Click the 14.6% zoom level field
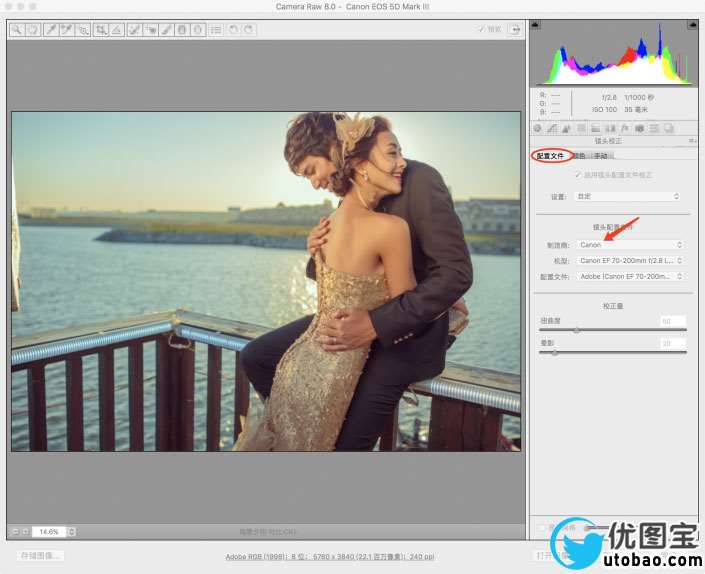This screenshot has height=574, width=705. (49, 532)
